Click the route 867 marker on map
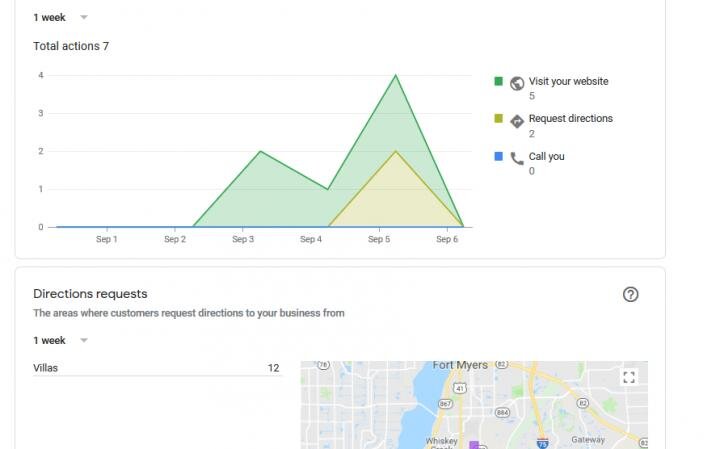Viewport: 720px width, 449px height. [445, 404]
